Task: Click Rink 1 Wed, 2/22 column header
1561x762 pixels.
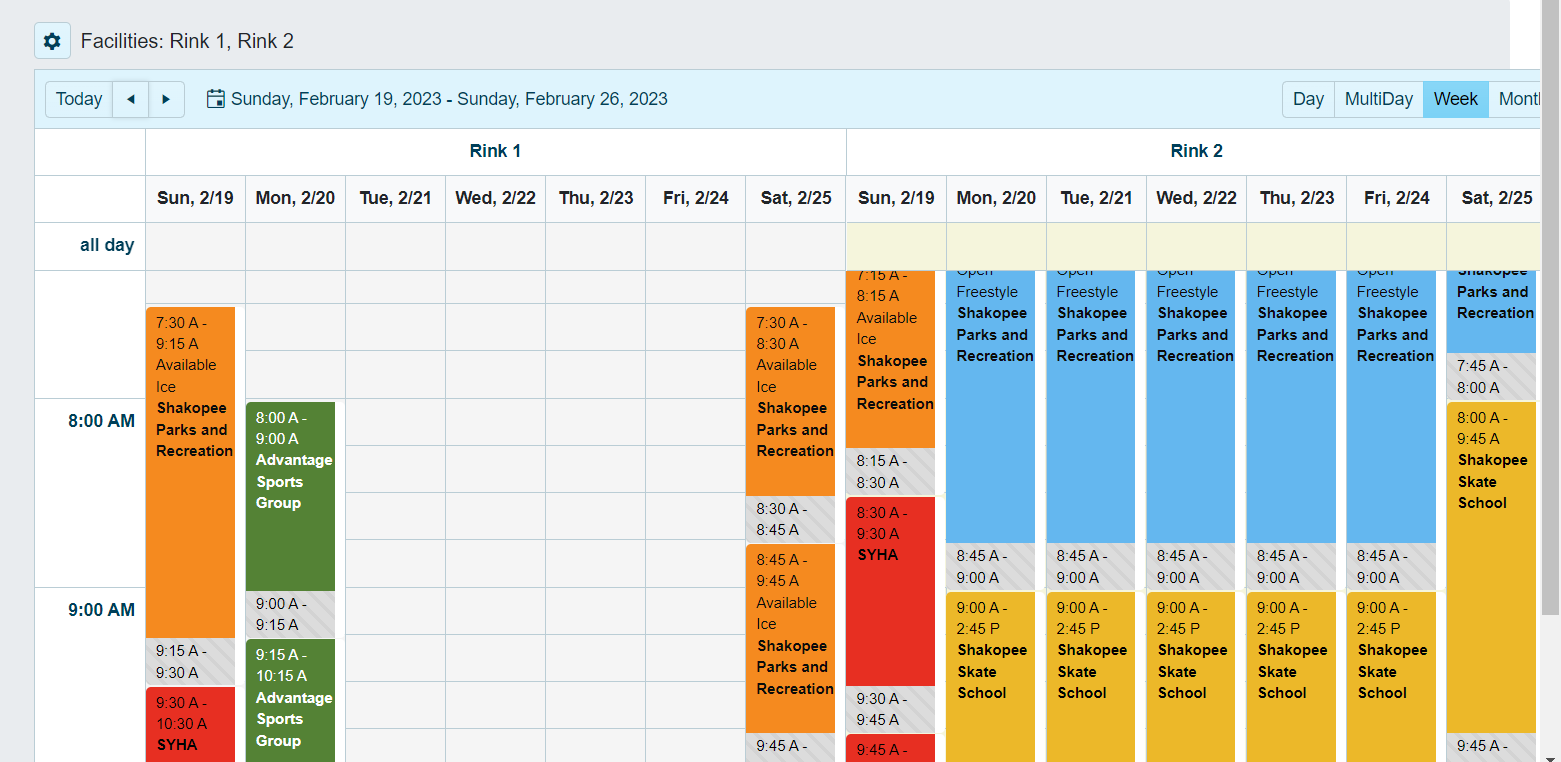Action: (495, 198)
